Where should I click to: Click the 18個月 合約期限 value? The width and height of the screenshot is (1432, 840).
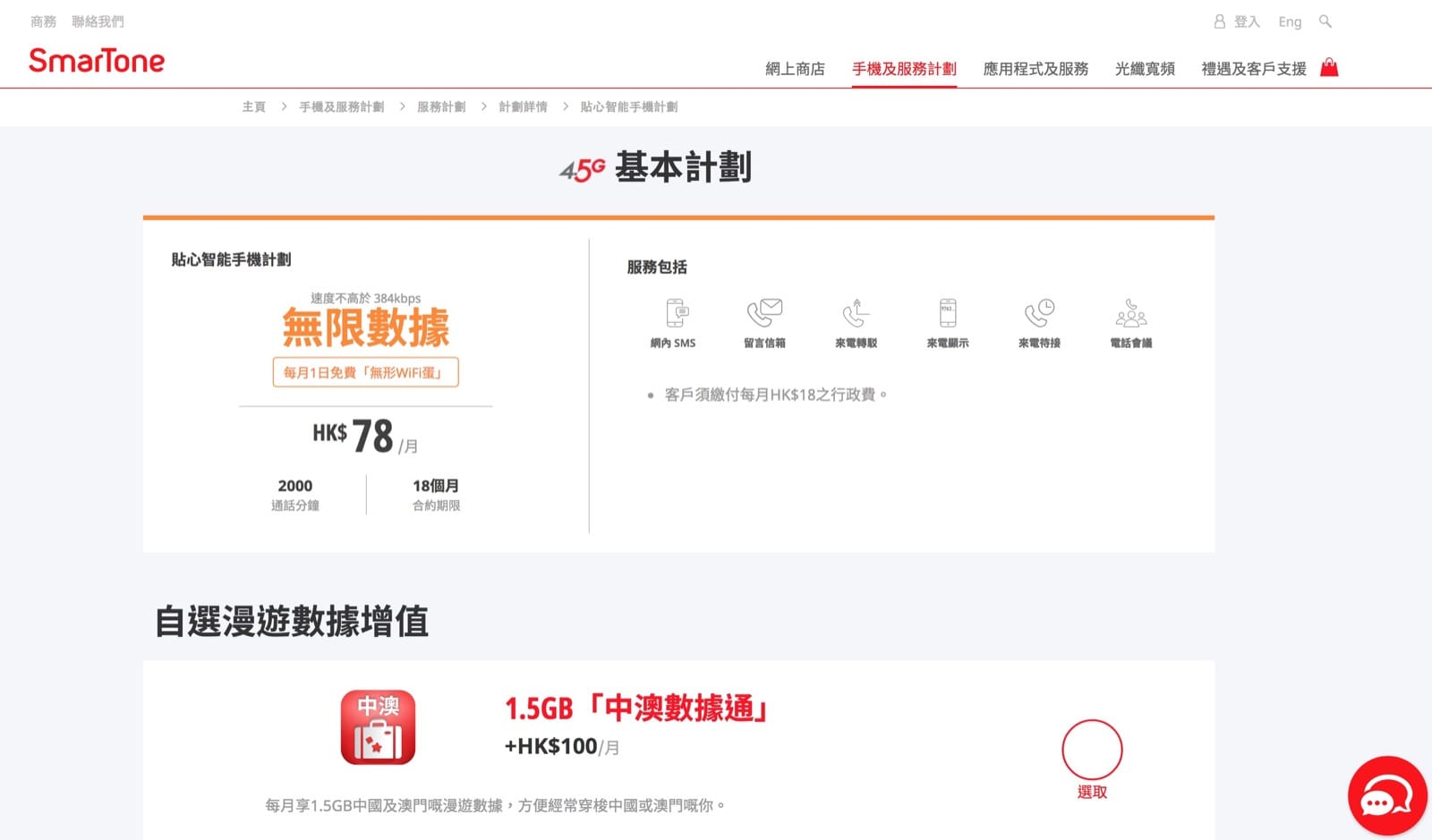(436, 486)
